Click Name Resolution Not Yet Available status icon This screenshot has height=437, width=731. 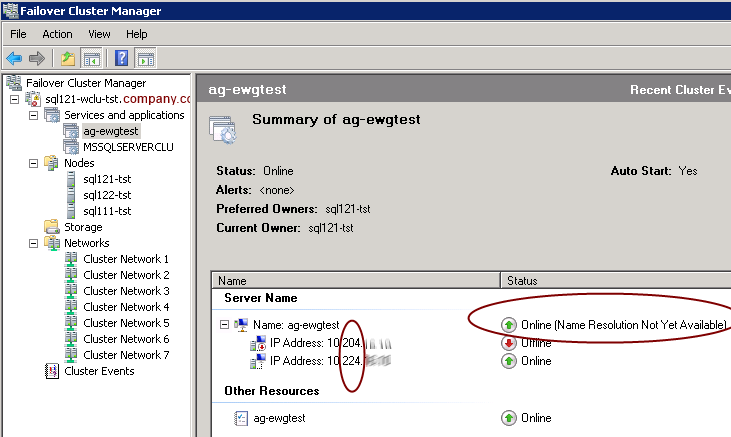pos(509,325)
